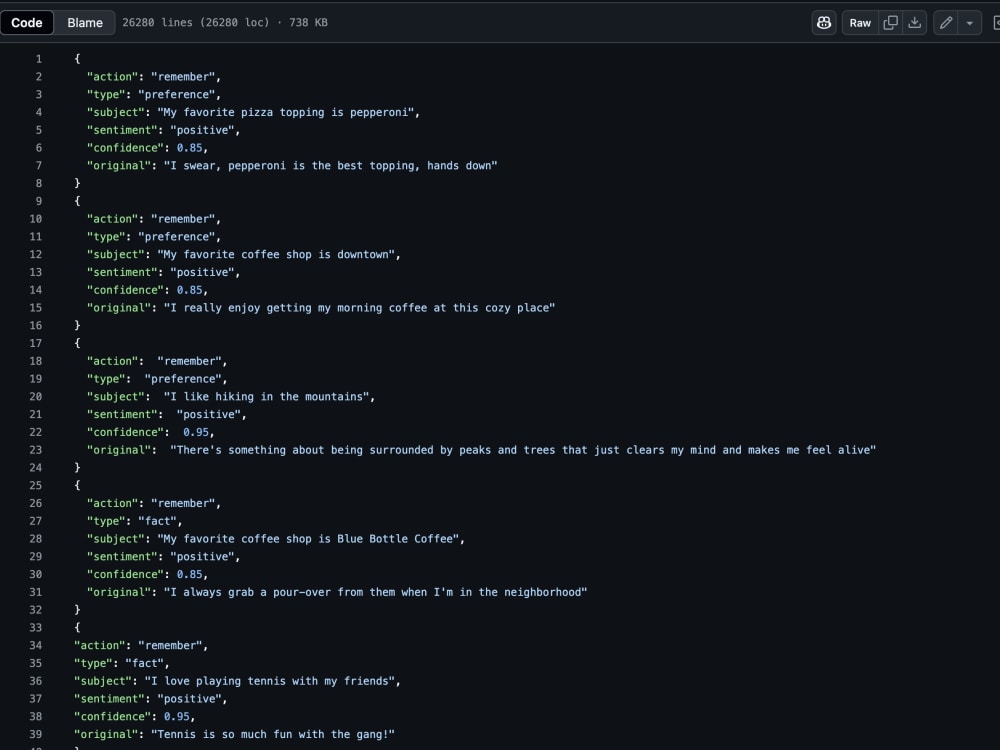Expand the edit options dropdown arrow
1000x750 pixels.
click(x=969, y=22)
